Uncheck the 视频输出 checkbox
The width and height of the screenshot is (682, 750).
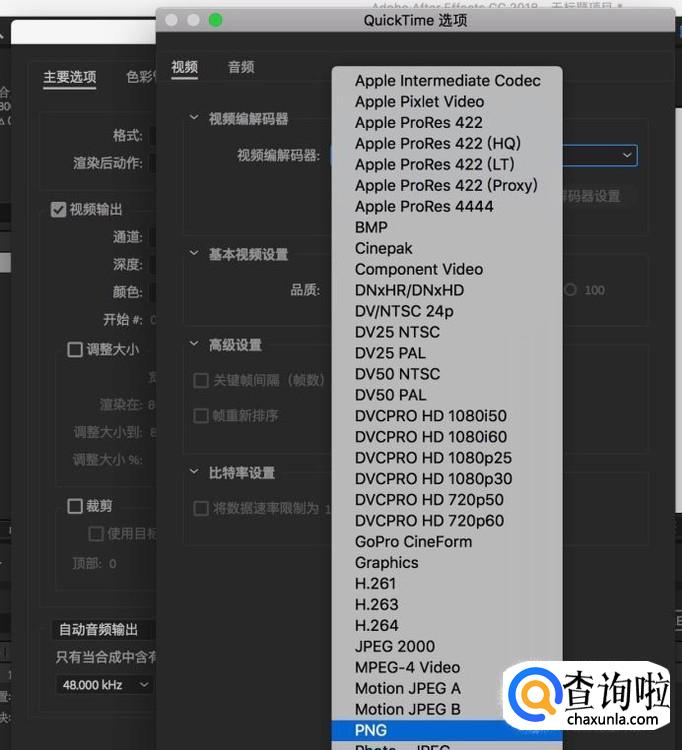pos(58,209)
